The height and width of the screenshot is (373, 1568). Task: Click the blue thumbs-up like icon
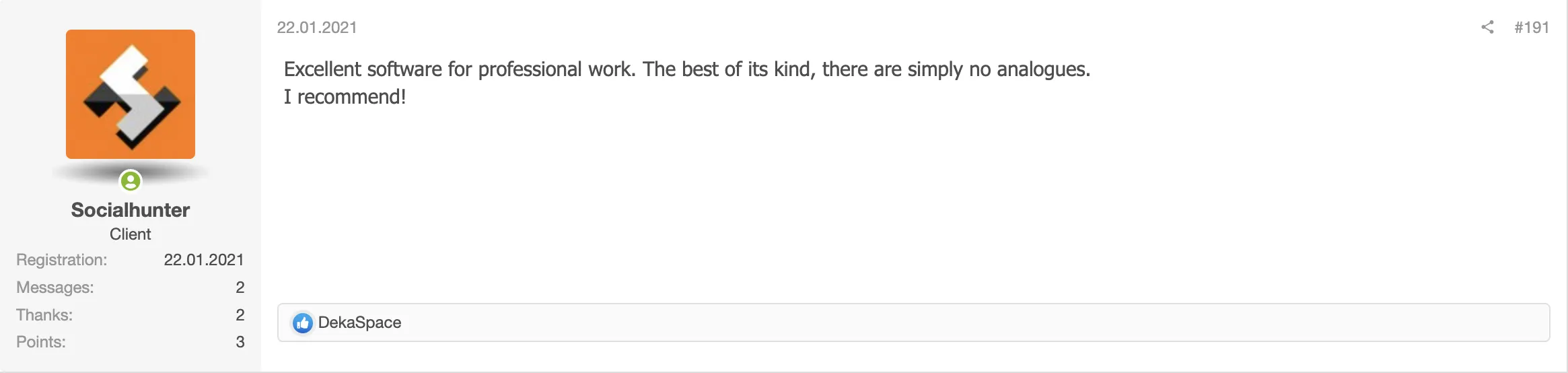(302, 323)
